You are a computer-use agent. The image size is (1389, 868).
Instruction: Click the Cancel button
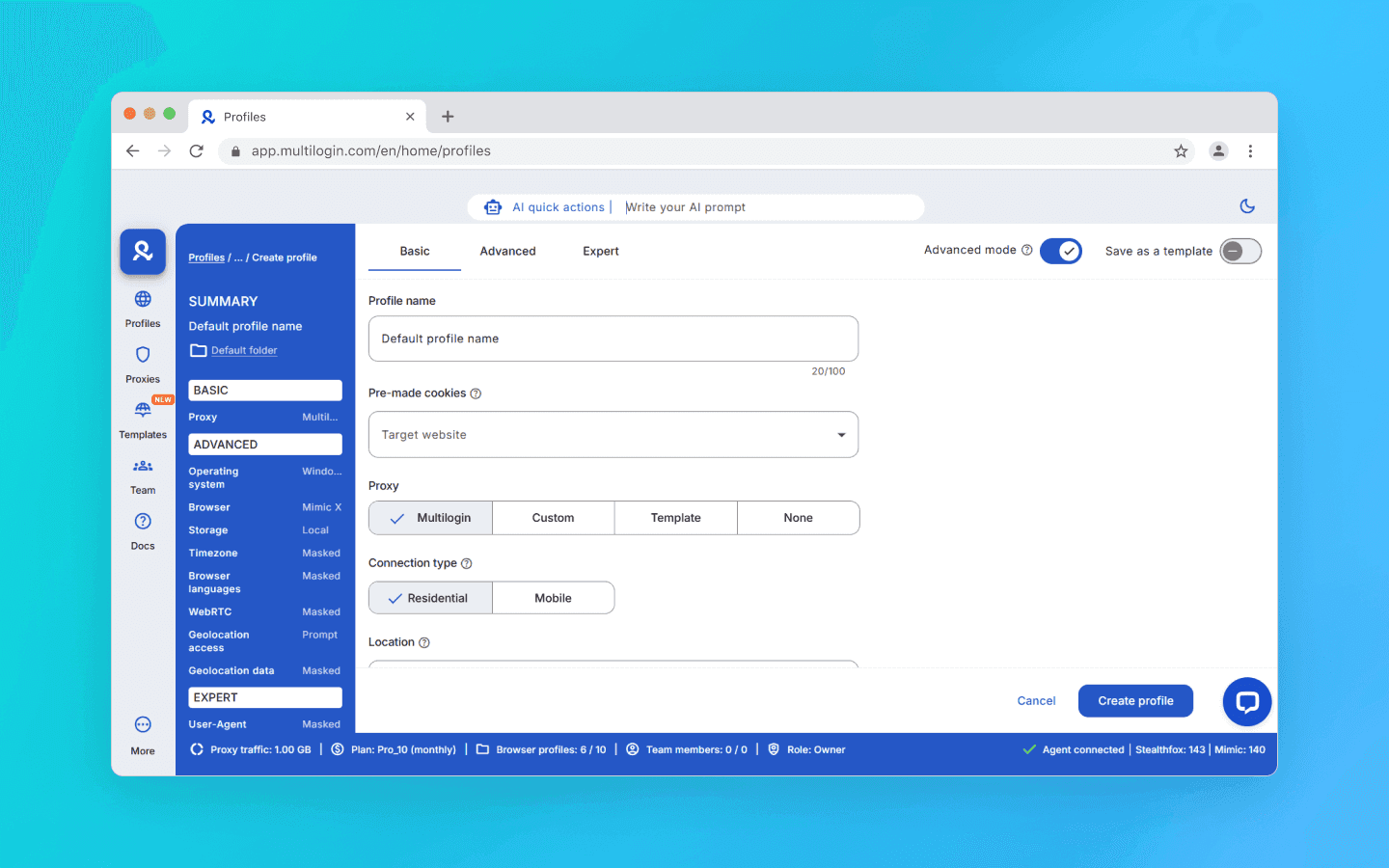tap(1036, 701)
